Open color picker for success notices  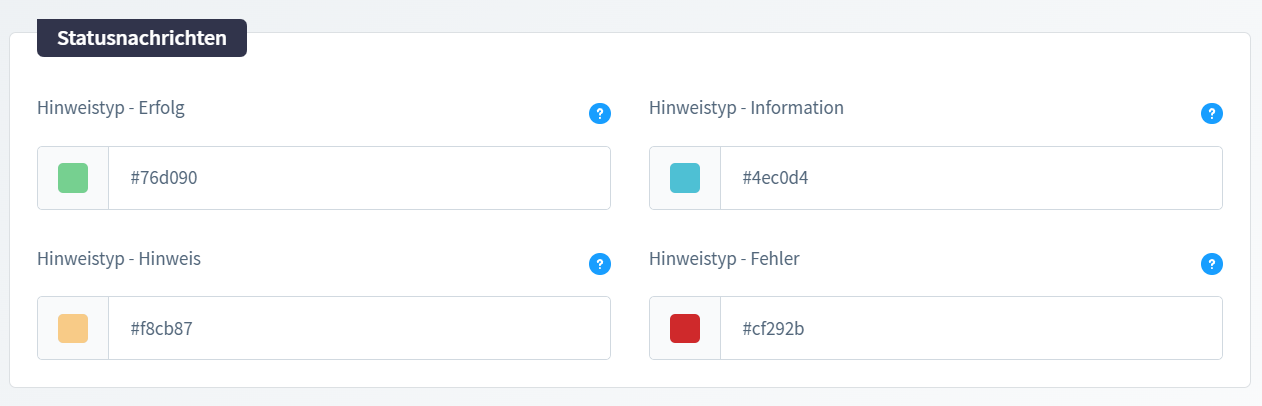[73, 178]
